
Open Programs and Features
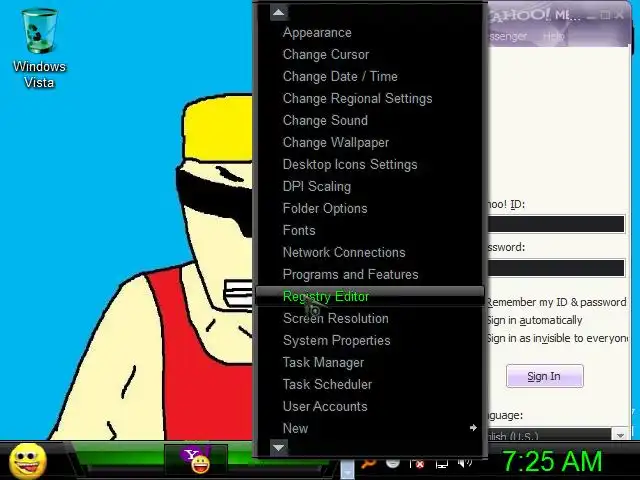[351, 275]
